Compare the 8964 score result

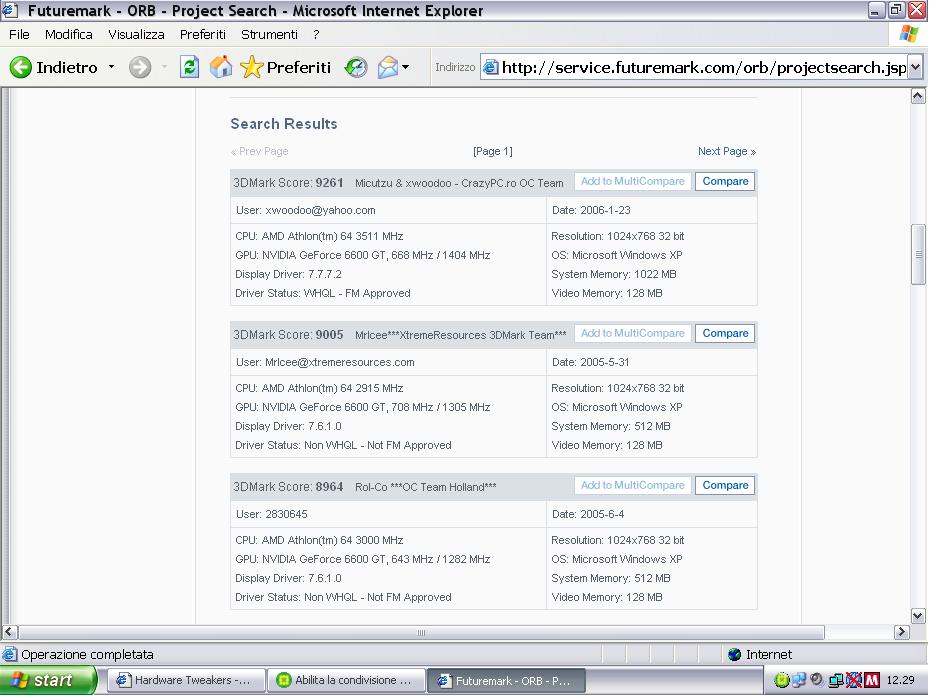tap(725, 486)
